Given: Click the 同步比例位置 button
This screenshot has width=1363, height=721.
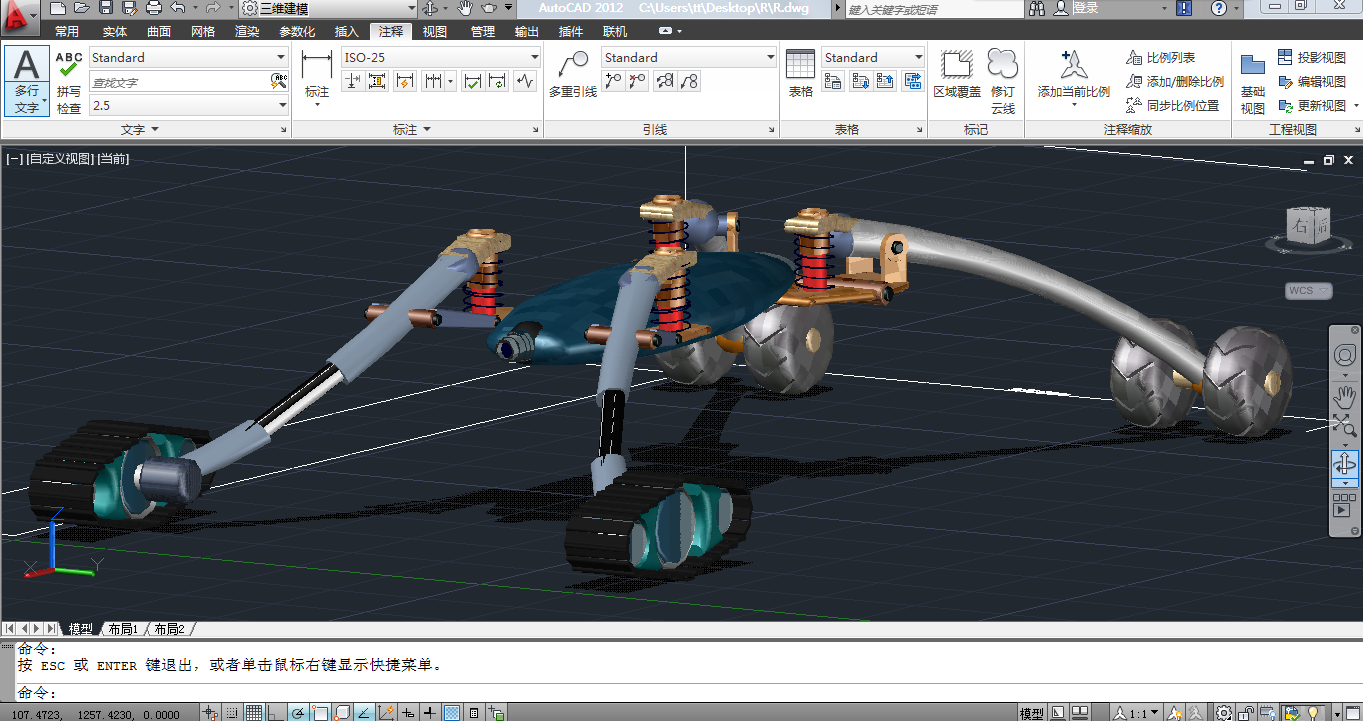Looking at the screenshot, I should pos(1172,105).
